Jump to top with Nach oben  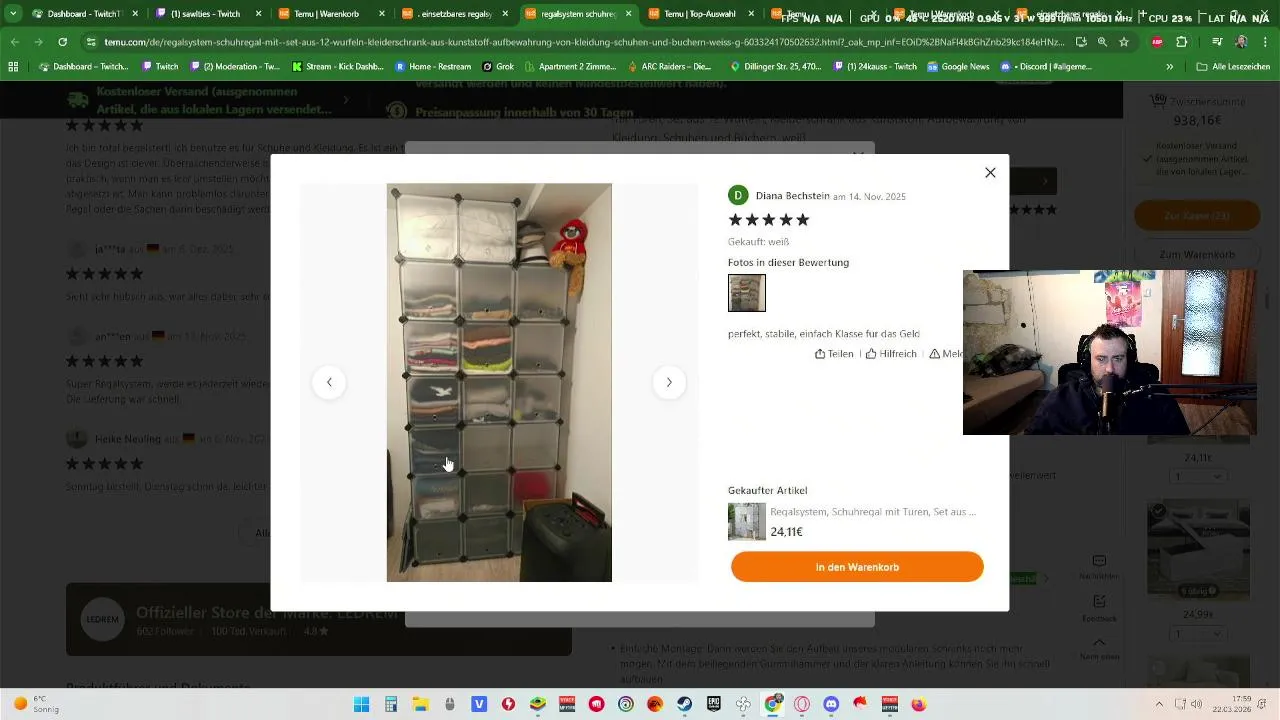click(x=1099, y=647)
